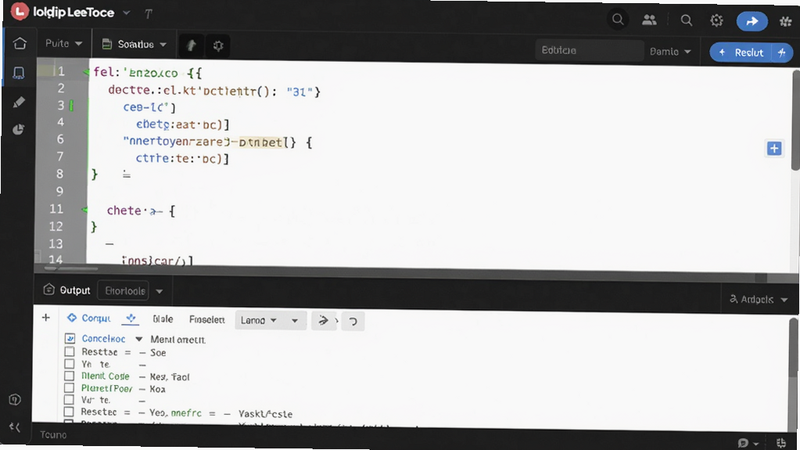Image resolution: width=800 pixels, height=450 pixels.
Task: Click the undo arrow icon in output toolbar
Action: click(353, 321)
